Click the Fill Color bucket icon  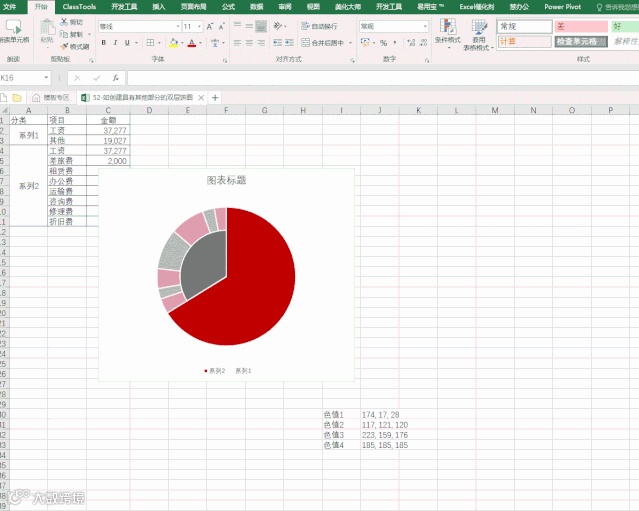click(x=174, y=42)
